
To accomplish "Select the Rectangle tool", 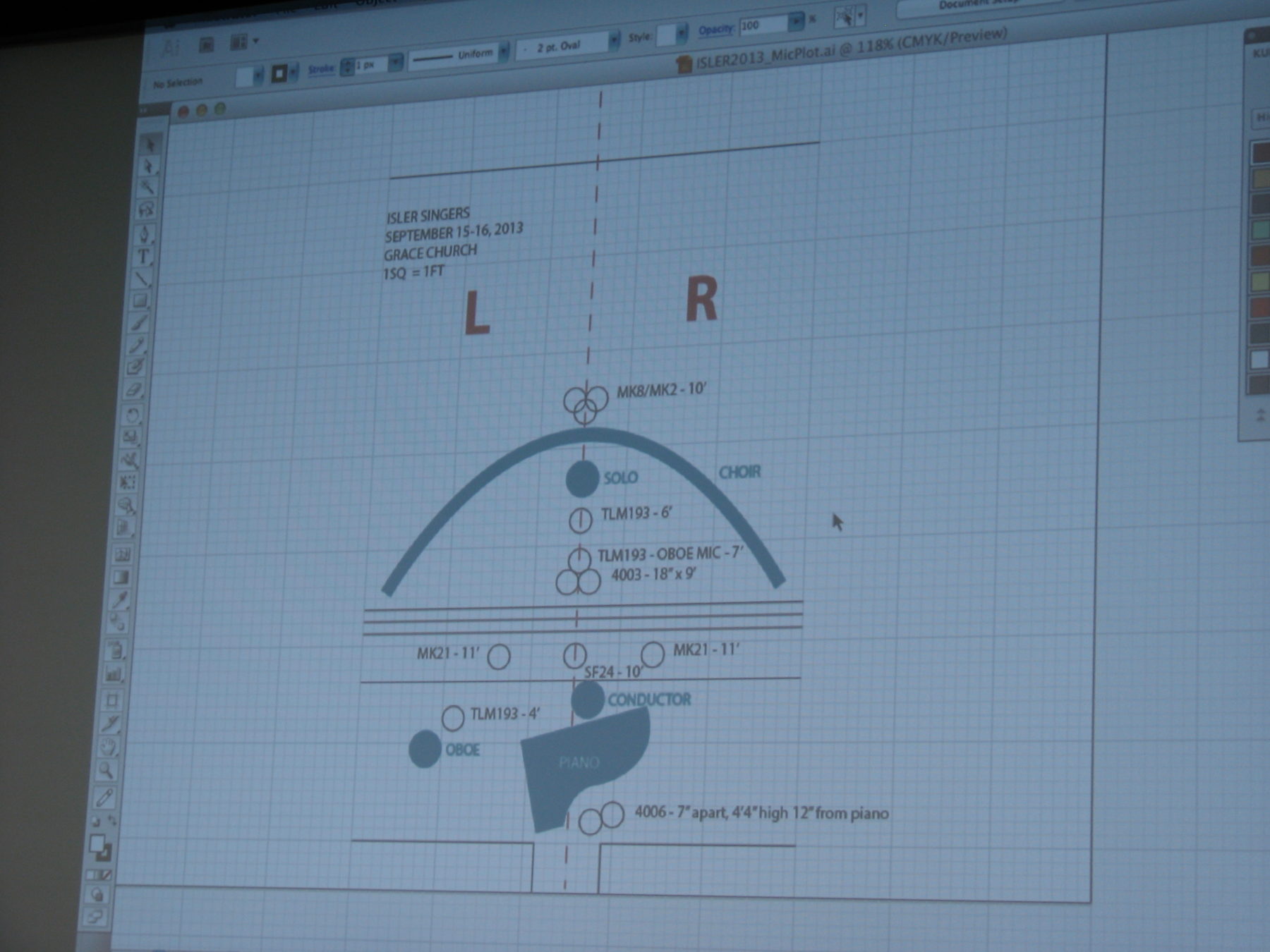I will pos(141,301).
